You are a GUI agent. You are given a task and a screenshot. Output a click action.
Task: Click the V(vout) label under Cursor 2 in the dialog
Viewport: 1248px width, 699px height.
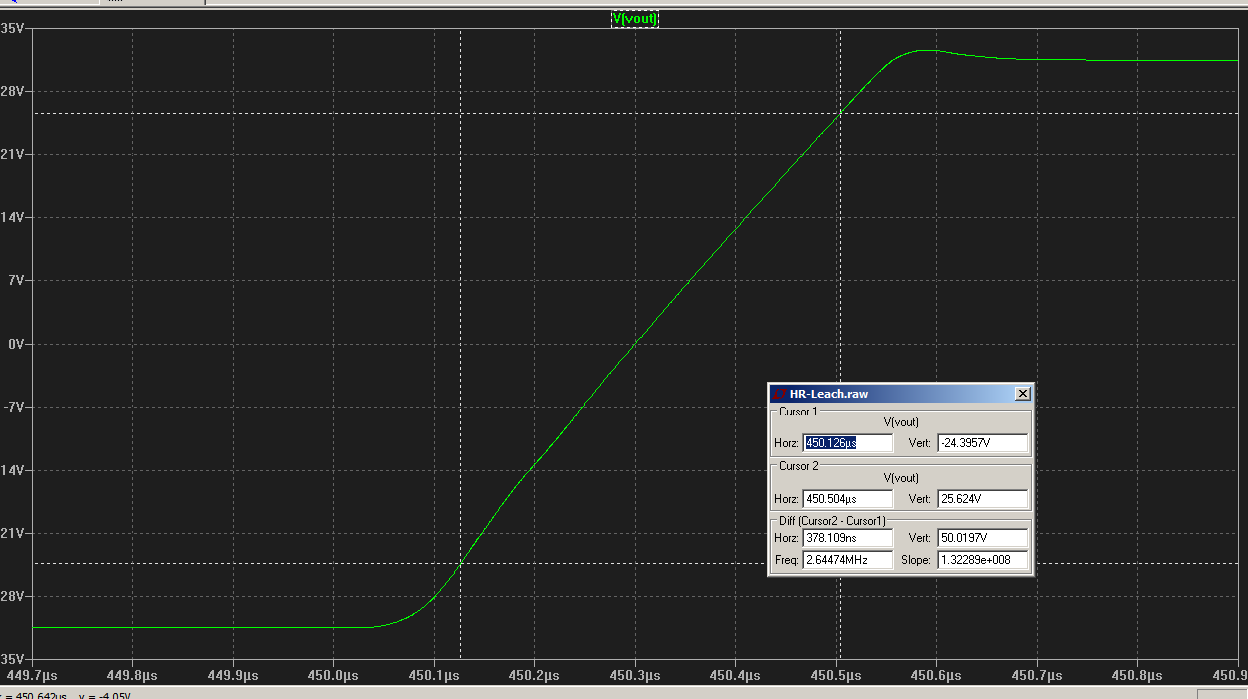pos(902,478)
